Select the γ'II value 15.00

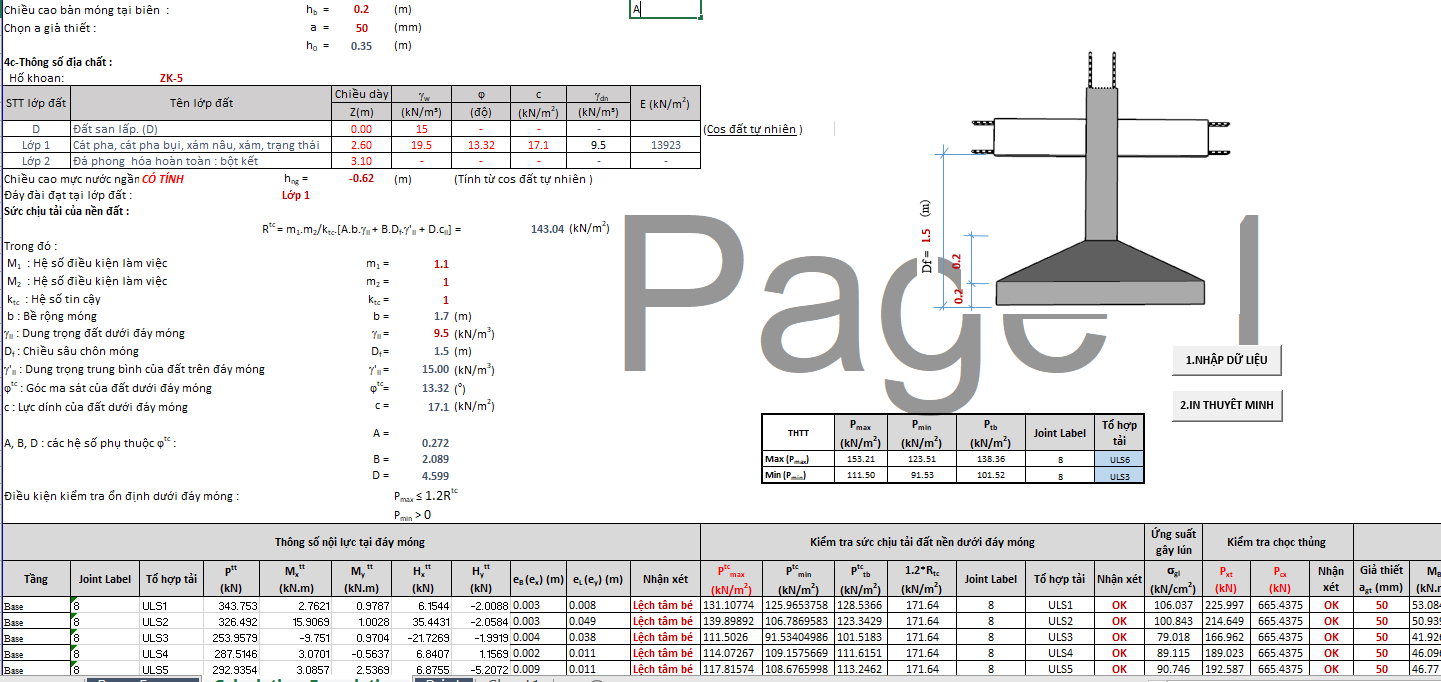(x=435, y=369)
